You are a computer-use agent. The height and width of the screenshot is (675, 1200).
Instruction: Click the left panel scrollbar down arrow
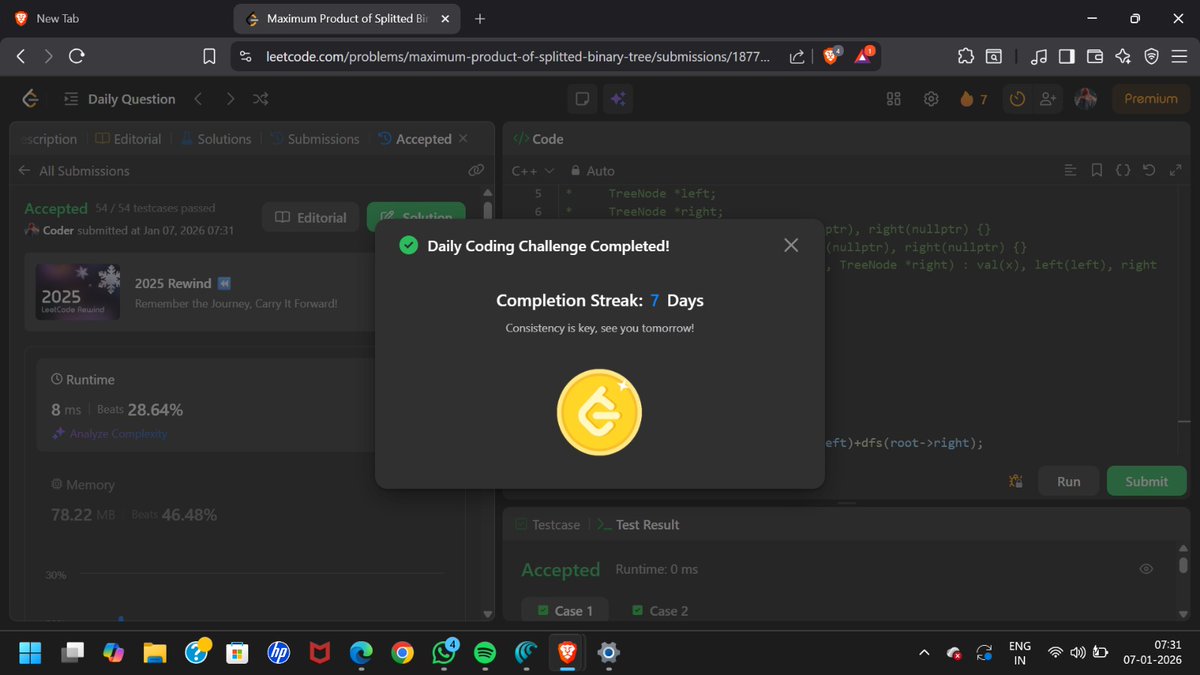coord(488,613)
